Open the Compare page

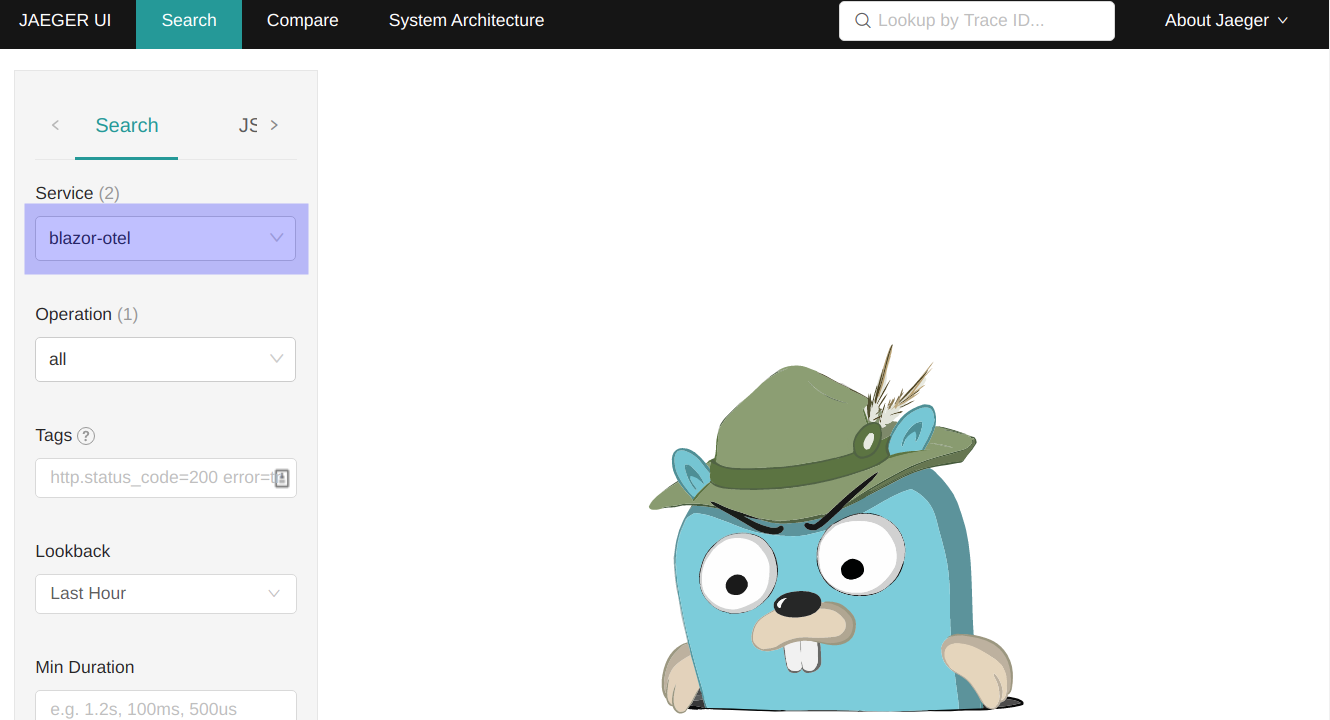(x=303, y=21)
